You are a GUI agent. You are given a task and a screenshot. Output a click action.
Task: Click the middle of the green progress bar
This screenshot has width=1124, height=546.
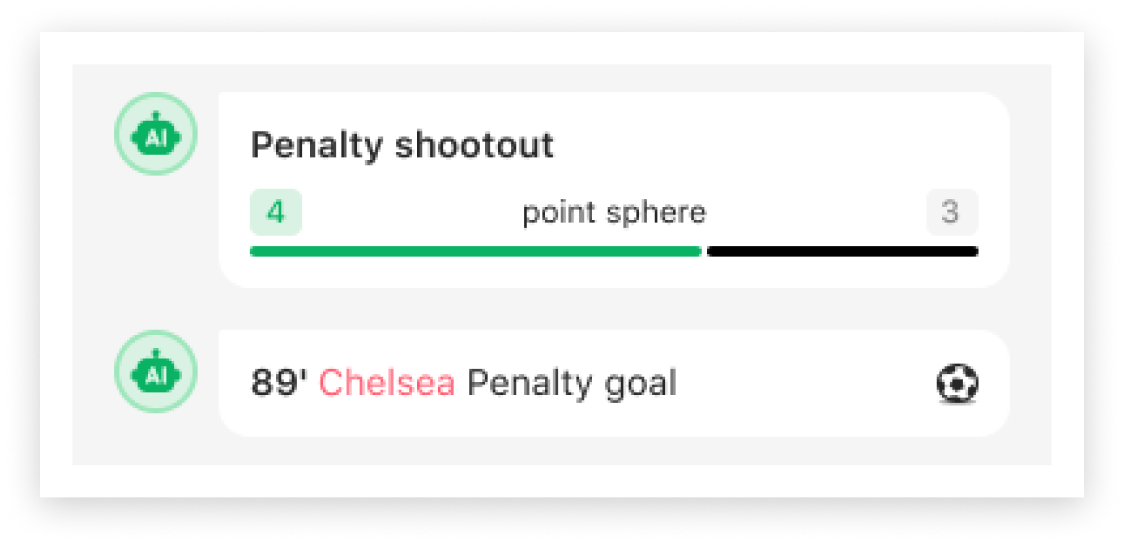[475, 251]
